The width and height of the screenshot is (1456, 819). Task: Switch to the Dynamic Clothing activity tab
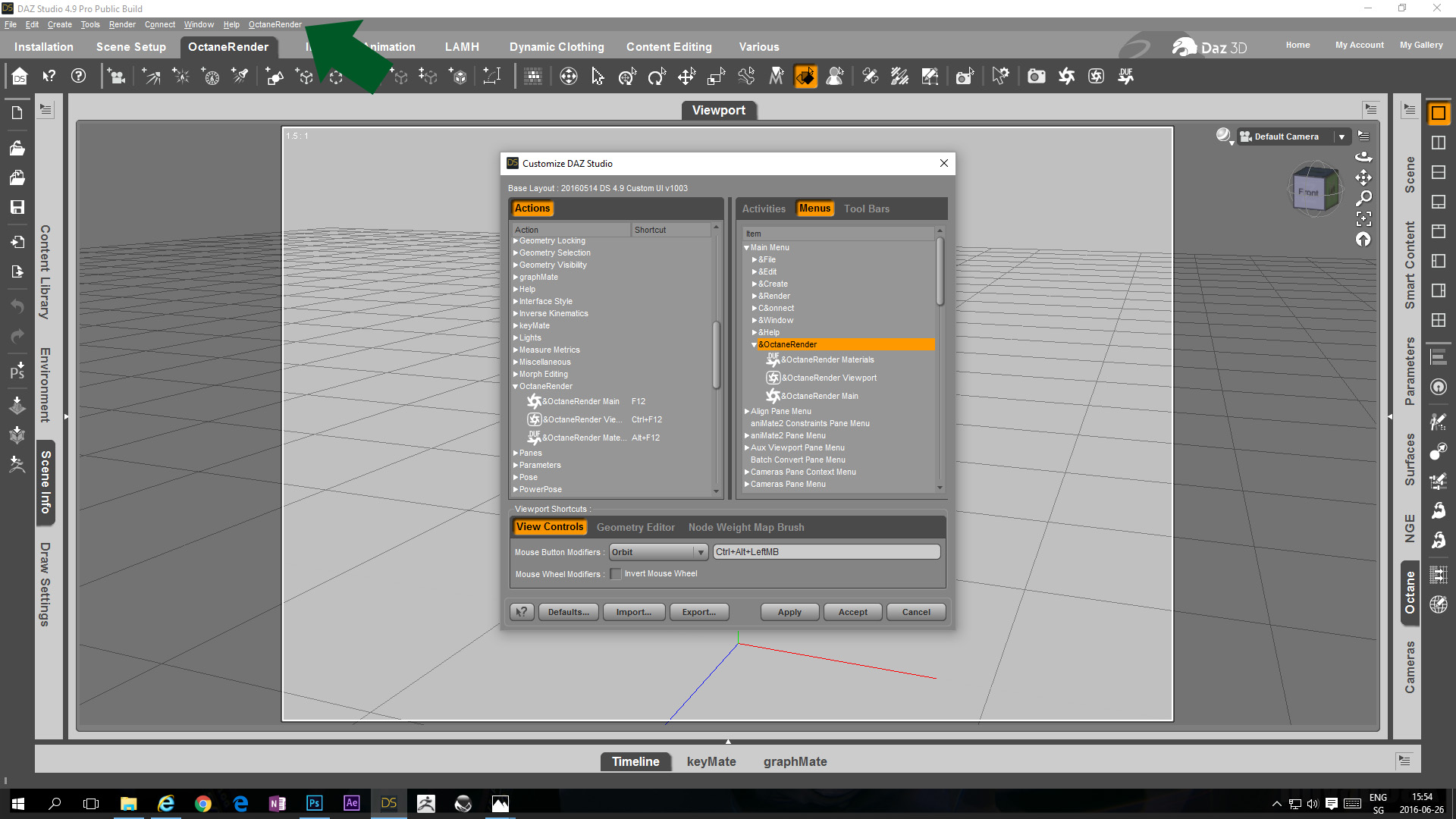(x=557, y=47)
